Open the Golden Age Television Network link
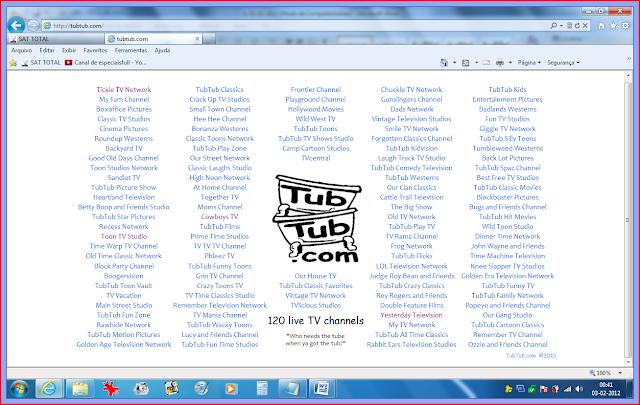640x405 pixels. [x=124, y=344]
